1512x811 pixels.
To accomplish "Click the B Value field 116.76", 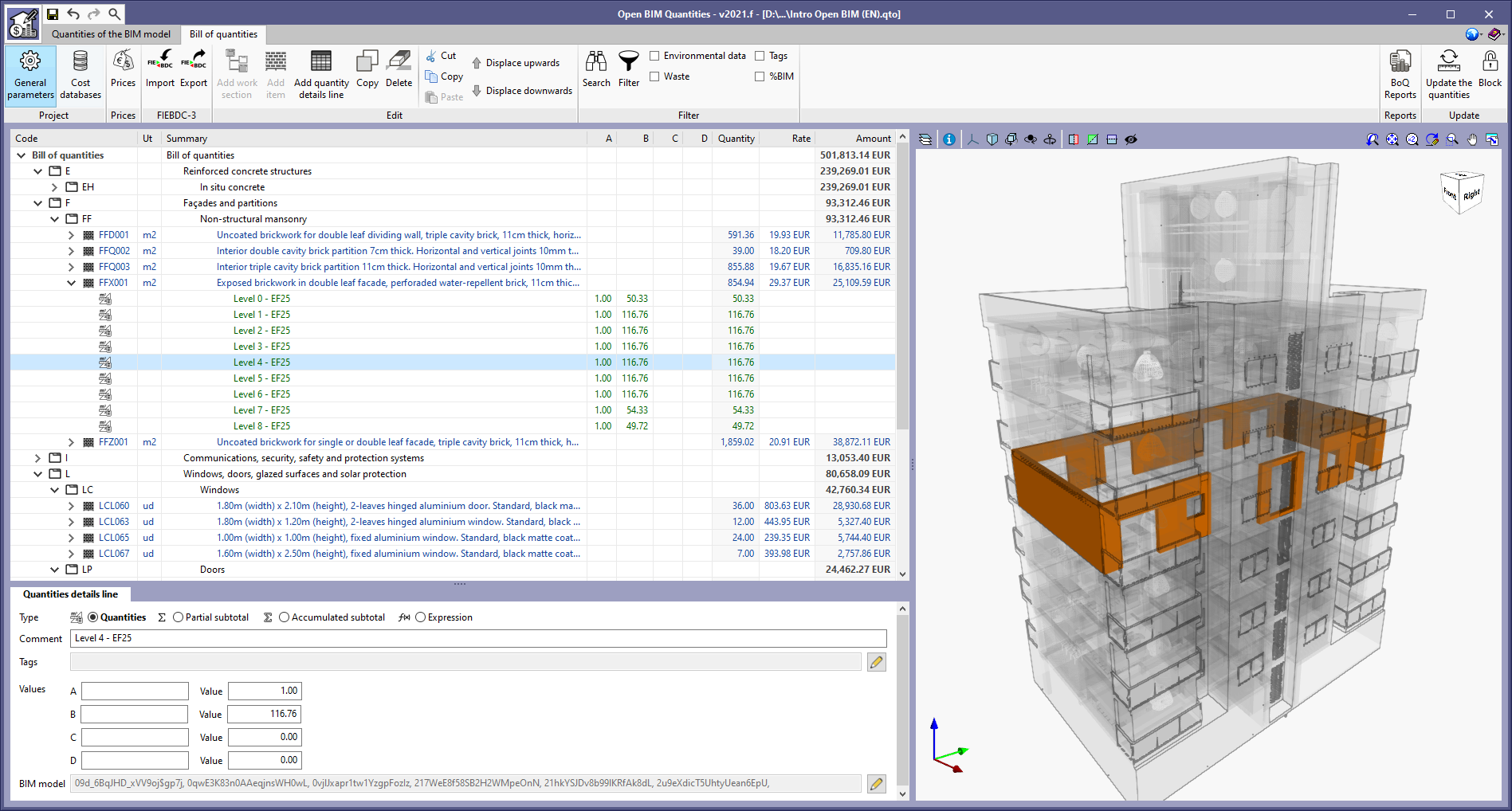I will 265,714.
